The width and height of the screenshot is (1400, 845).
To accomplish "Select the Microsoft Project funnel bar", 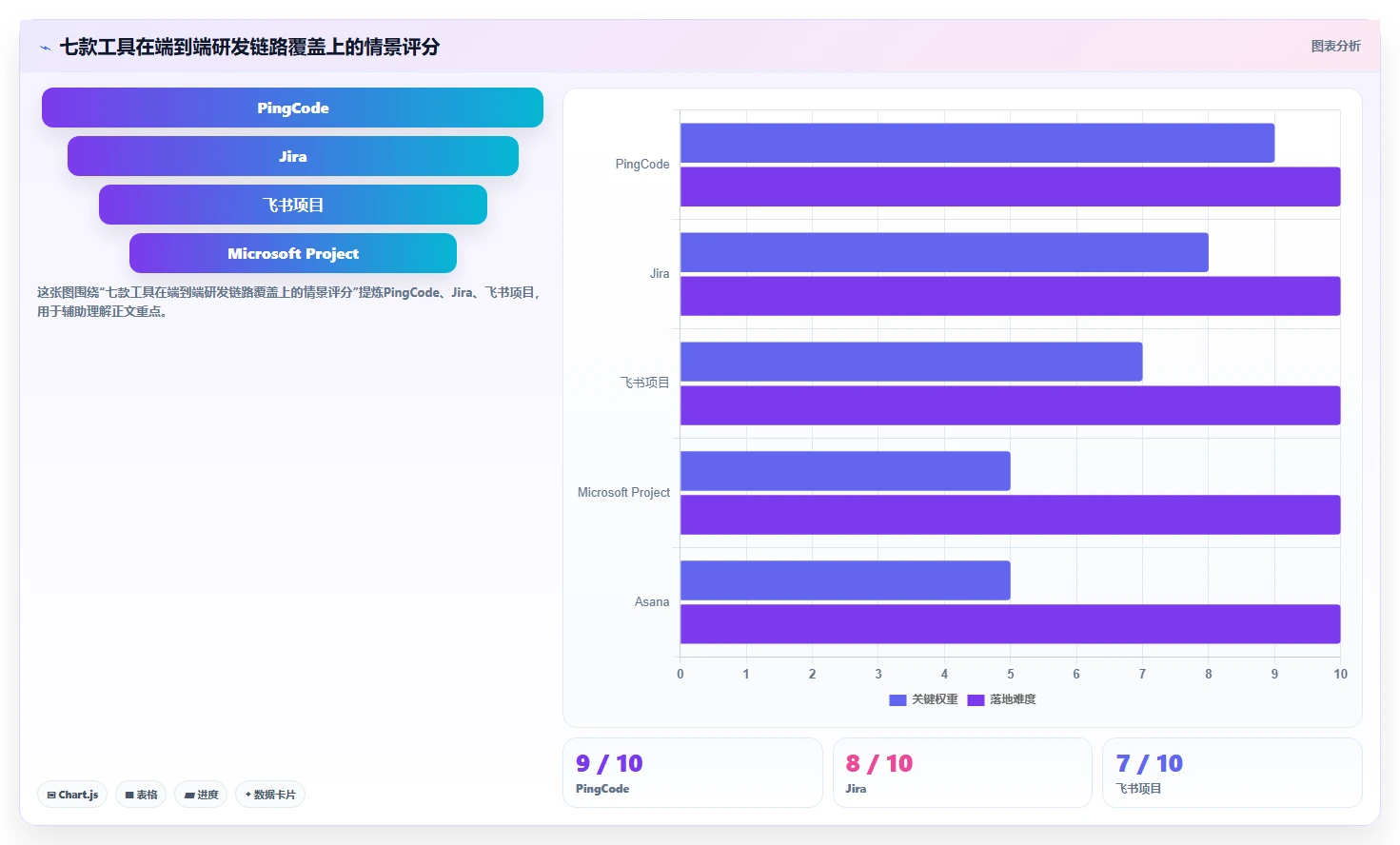I will [293, 253].
